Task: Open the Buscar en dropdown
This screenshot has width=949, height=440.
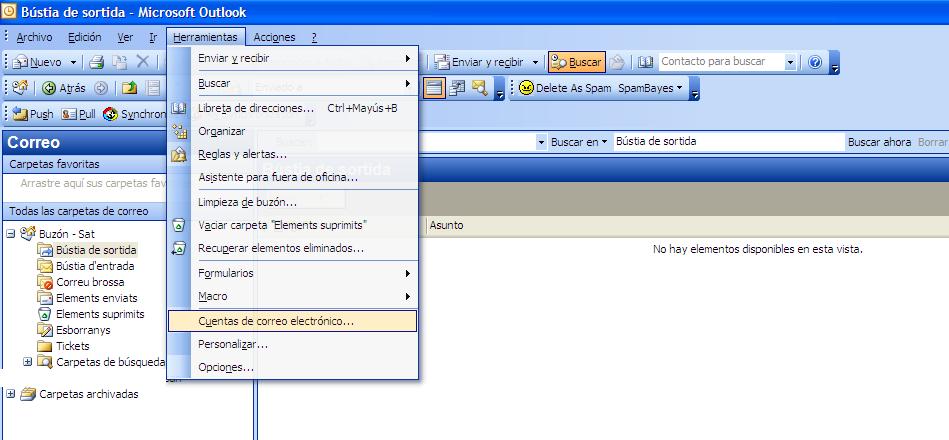Action: [x=579, y=142]
